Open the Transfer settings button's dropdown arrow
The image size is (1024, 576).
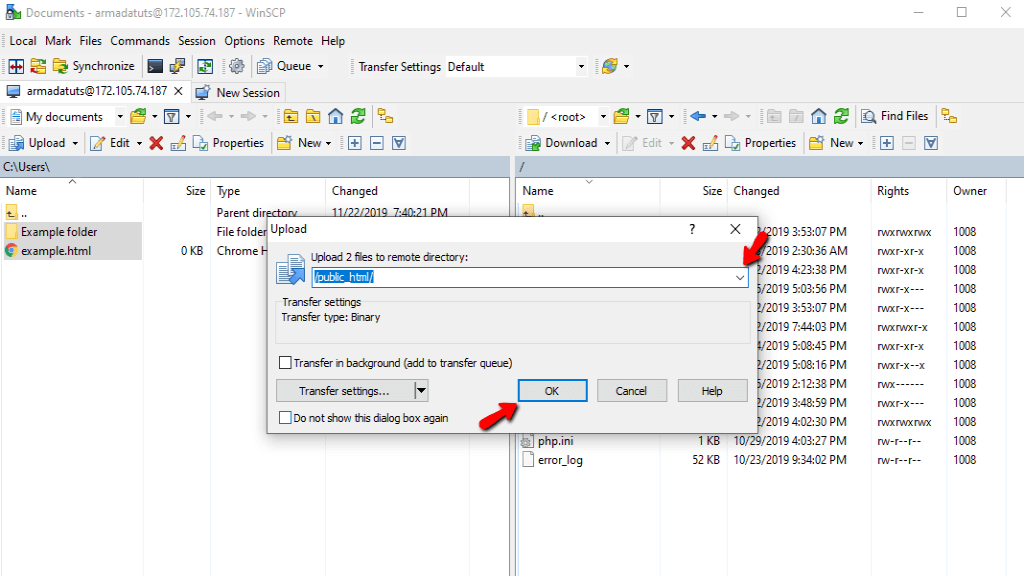[421, 391]
